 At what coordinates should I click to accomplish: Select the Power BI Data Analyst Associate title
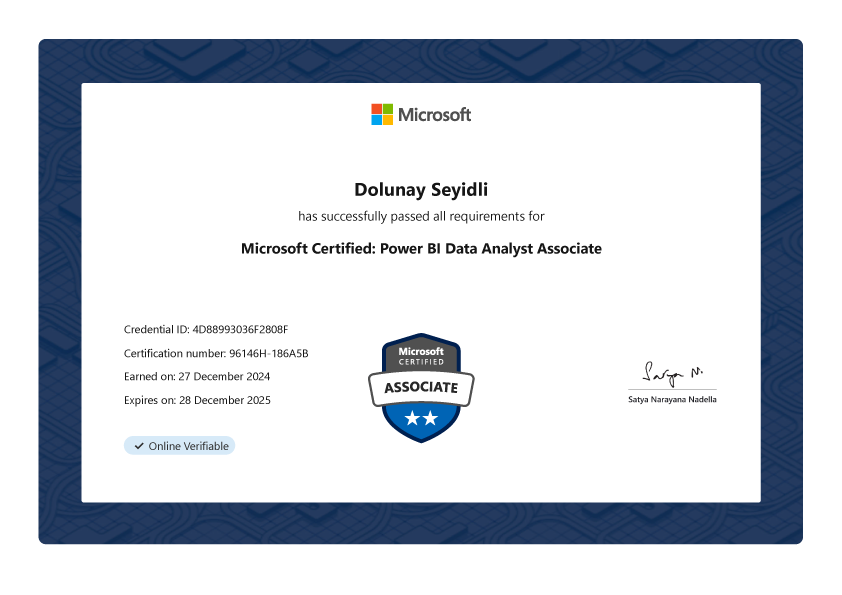(x=421, y=249)
